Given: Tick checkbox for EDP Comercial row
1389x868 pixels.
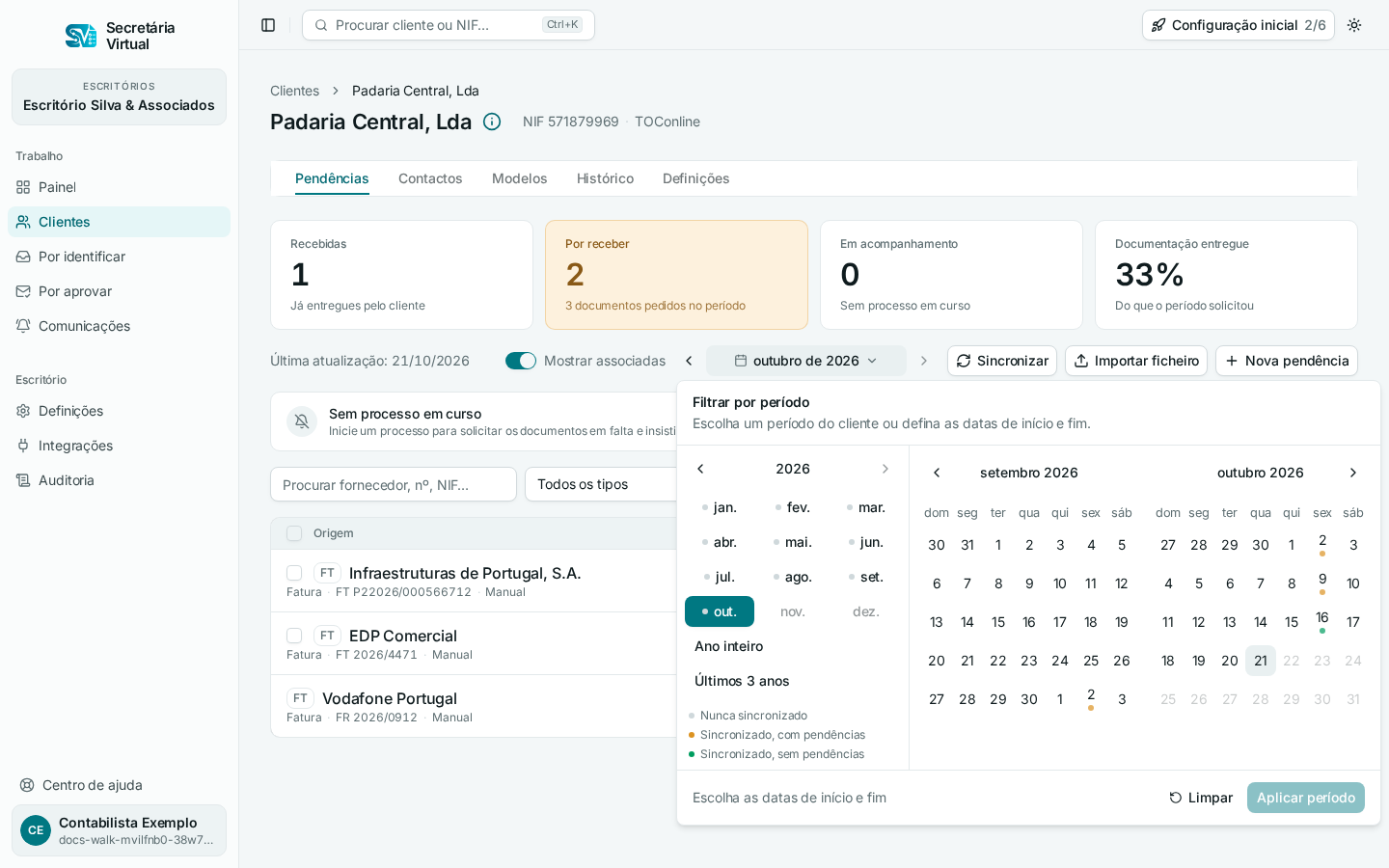Looking at the screenshot, I should [x=294, y=636].
